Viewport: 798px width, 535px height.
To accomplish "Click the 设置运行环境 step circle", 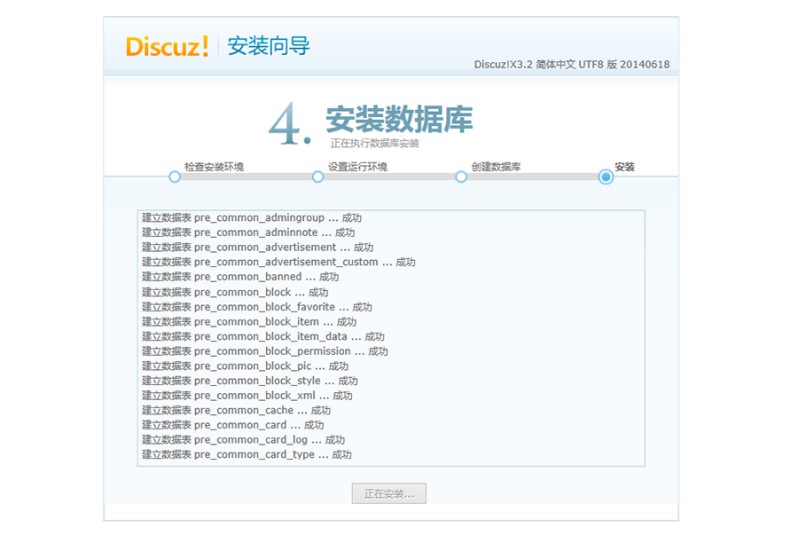I will click(x=318, y=177).
